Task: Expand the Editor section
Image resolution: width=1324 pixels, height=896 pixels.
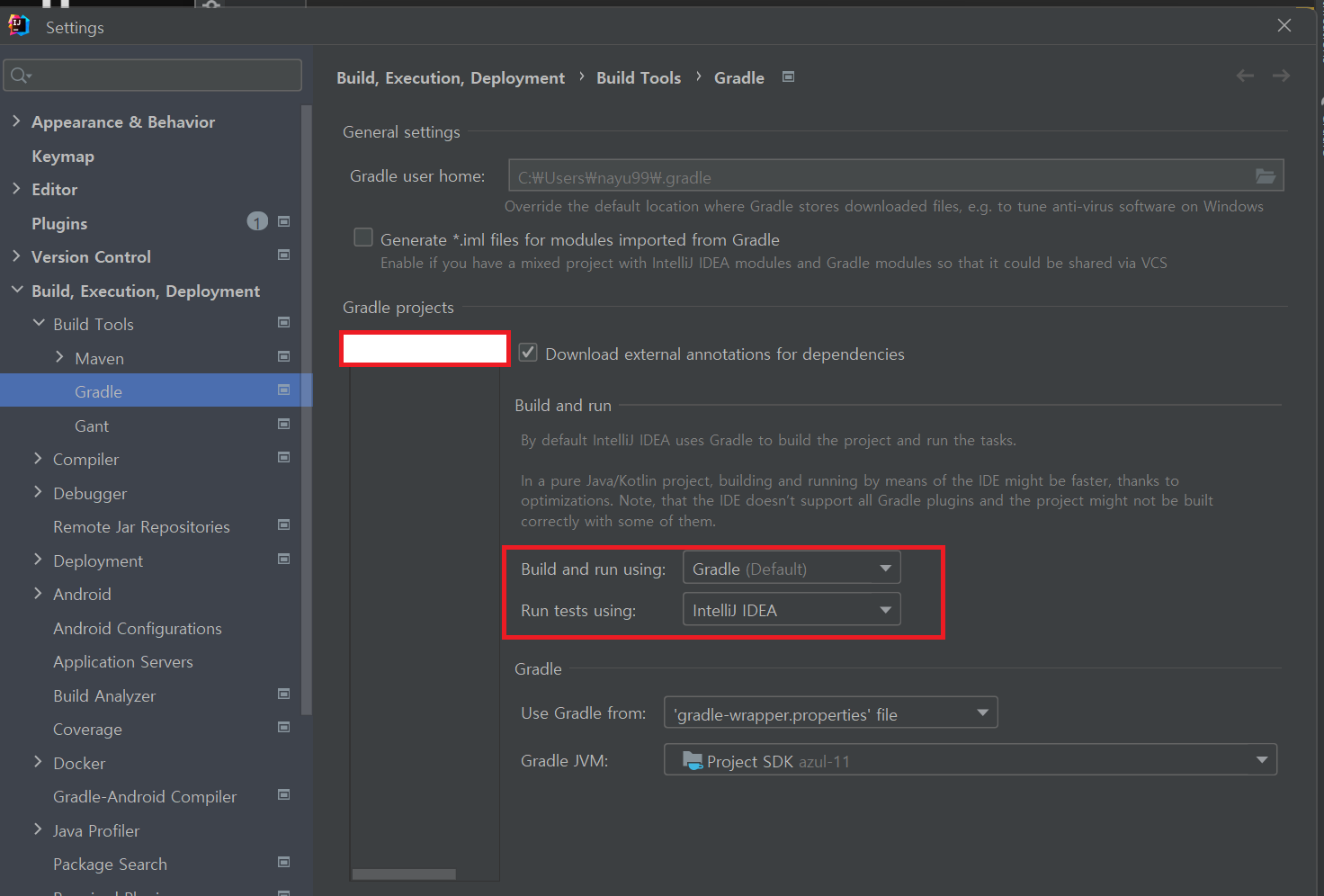Action: pyautogui.click(x=16, y=188)
